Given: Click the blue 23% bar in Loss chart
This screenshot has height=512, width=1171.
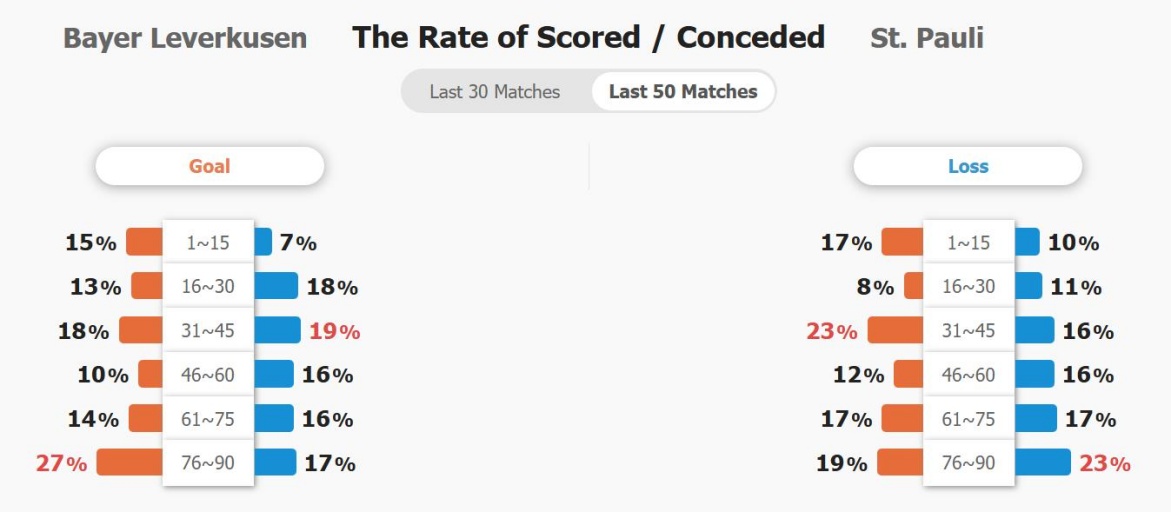Looking at the screenshot, I should pyautogui.click(x=1043, y=463).
